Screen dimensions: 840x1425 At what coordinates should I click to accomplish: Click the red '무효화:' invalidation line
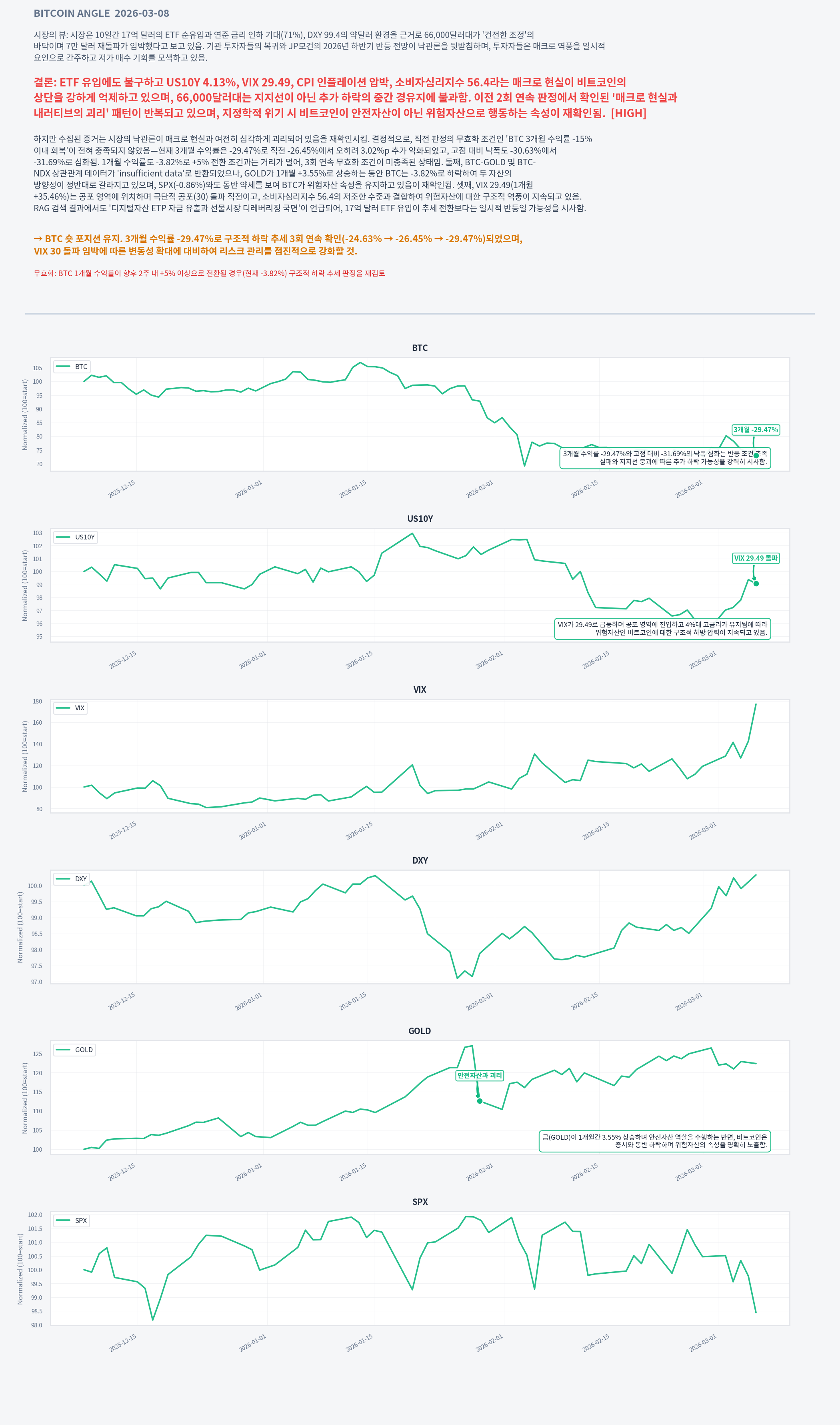point(209,273)
